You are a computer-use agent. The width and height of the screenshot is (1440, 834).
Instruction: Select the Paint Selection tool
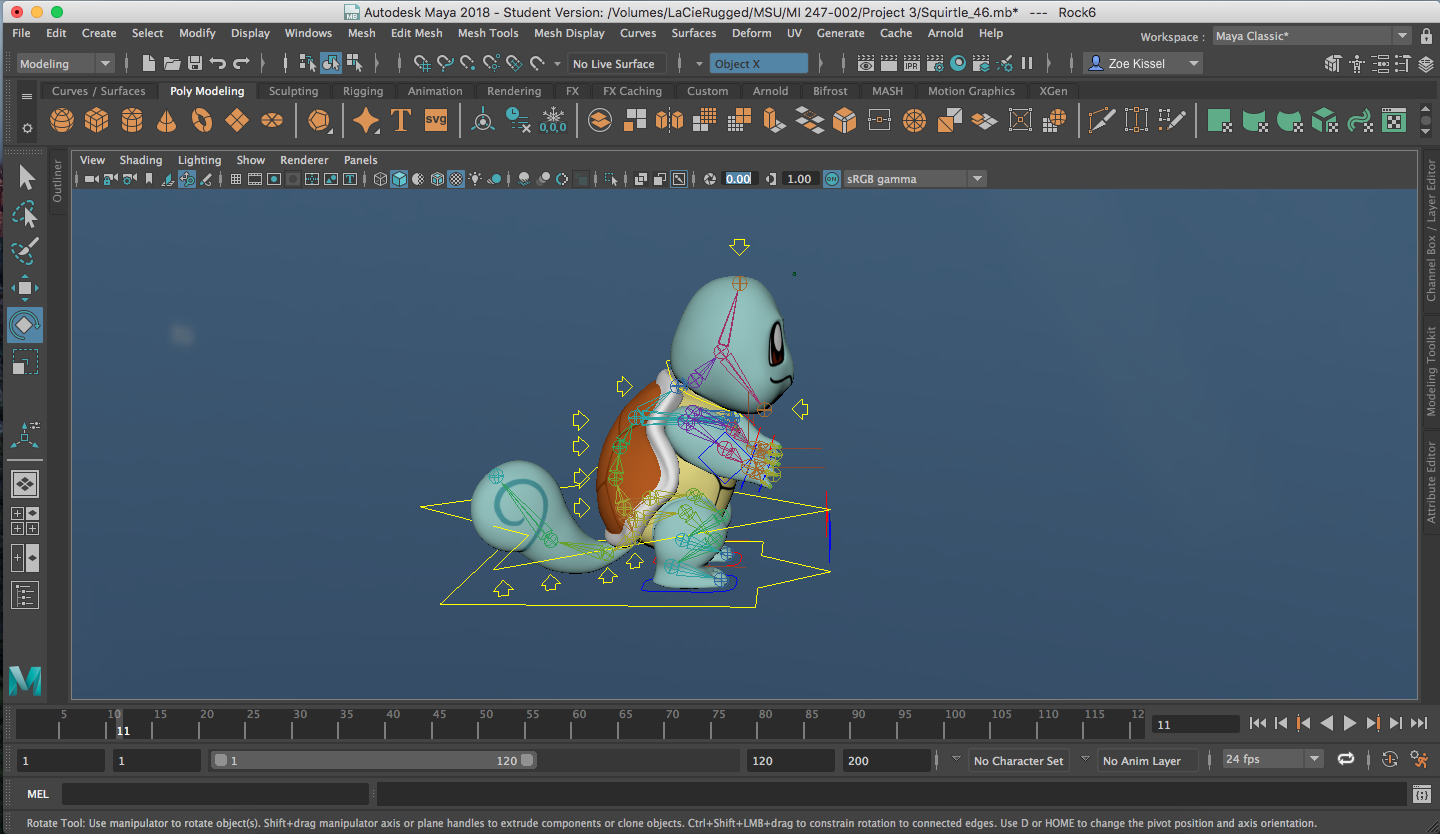coord(25,250)
